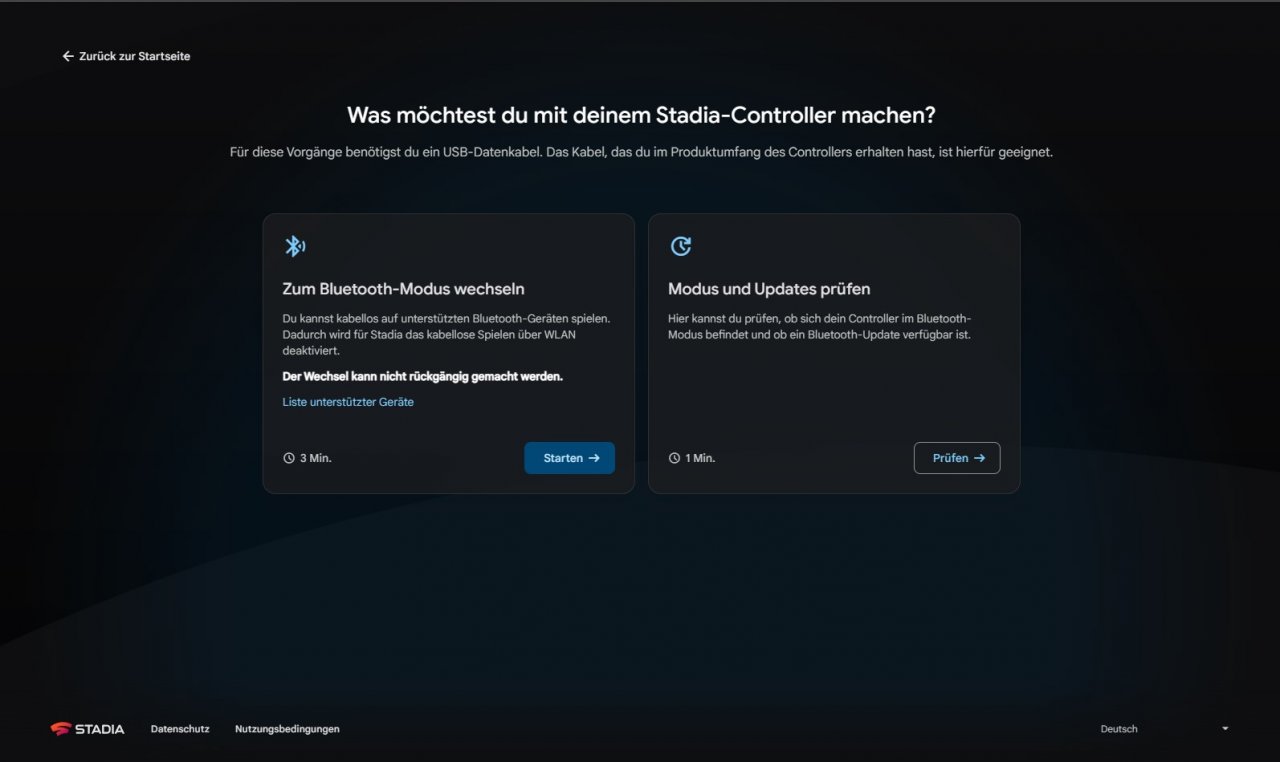Start switching to Bluetooth mode with Starten
Viewport: 1280px width, 762px height.
pyautogui.click(x=569, y=458)
